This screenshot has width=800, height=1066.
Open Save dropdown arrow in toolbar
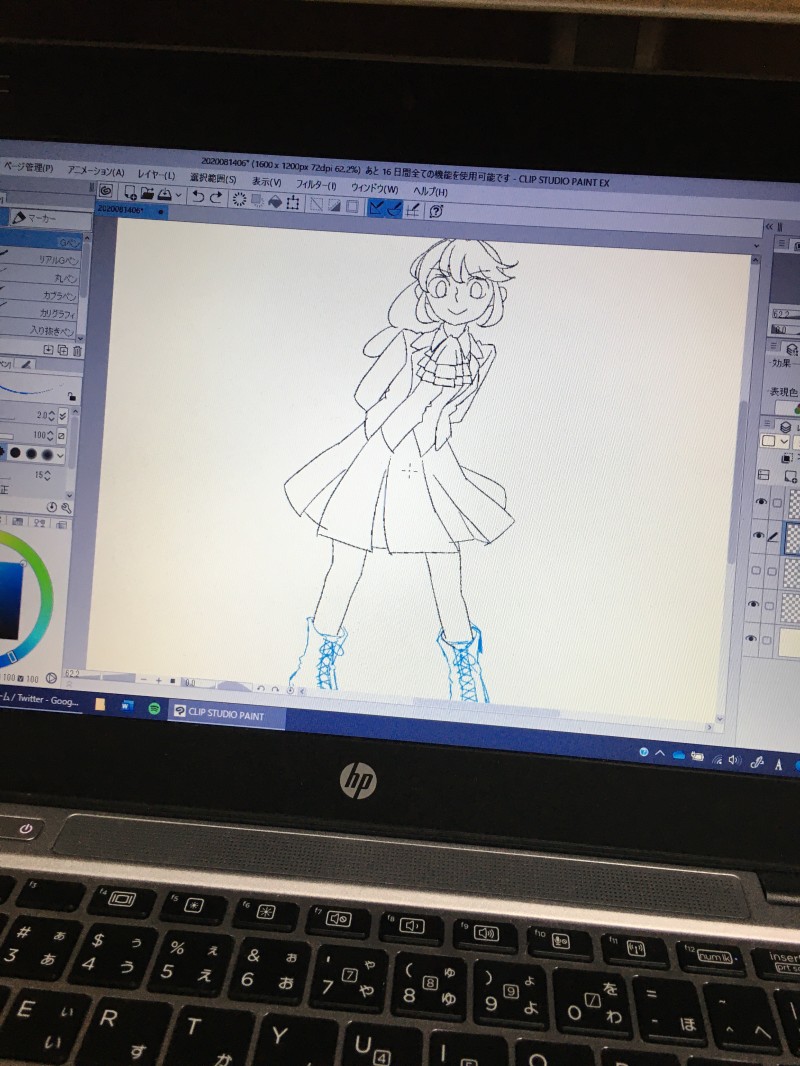(179, 196)
